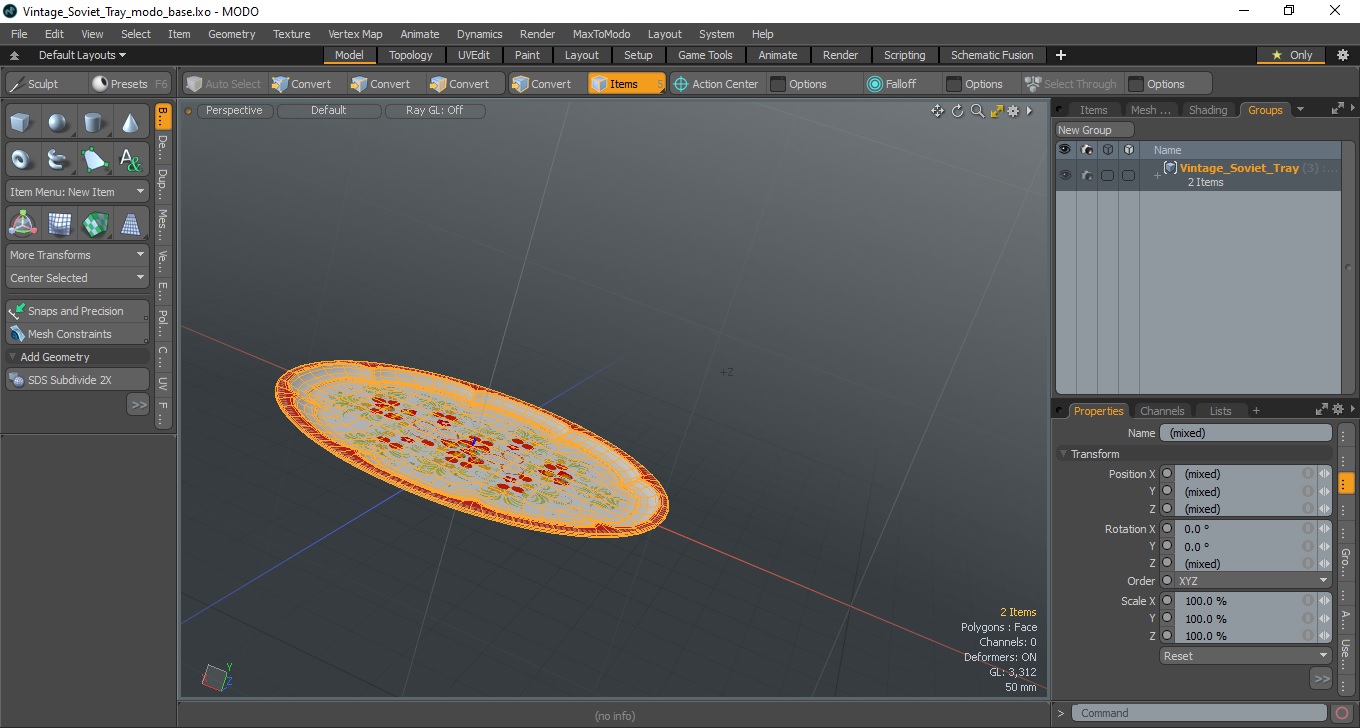Toggle Position X channel keyframe dot

coord(1167,474)
